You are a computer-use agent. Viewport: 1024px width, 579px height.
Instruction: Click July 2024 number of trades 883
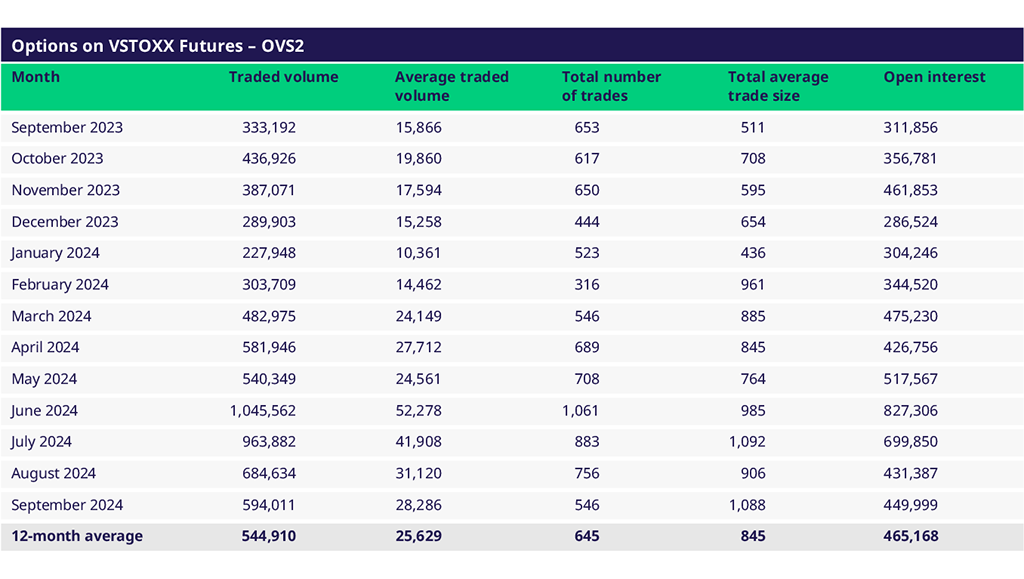tap(587, 442)
